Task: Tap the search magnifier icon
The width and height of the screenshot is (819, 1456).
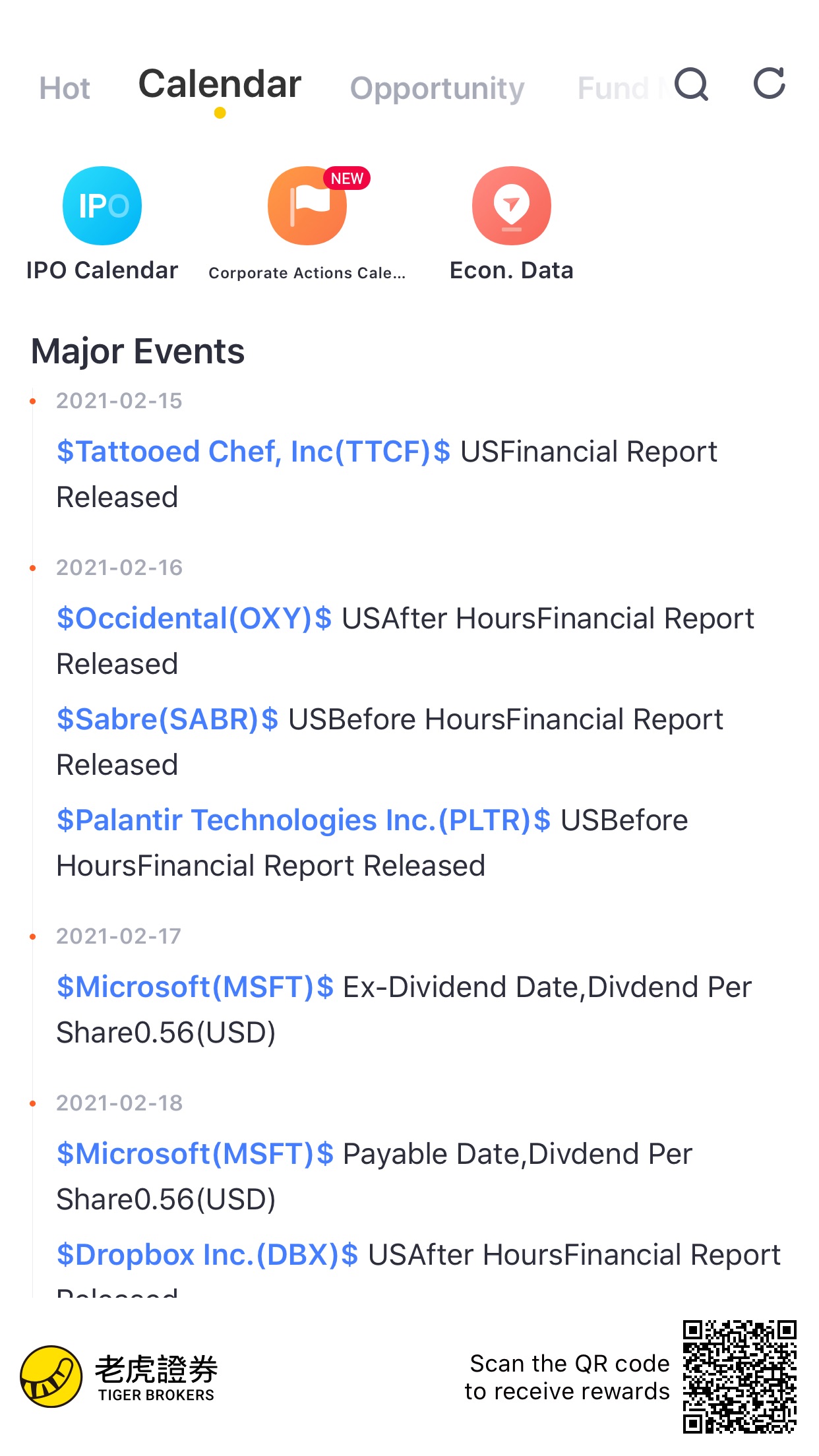Action: [691, 84]
